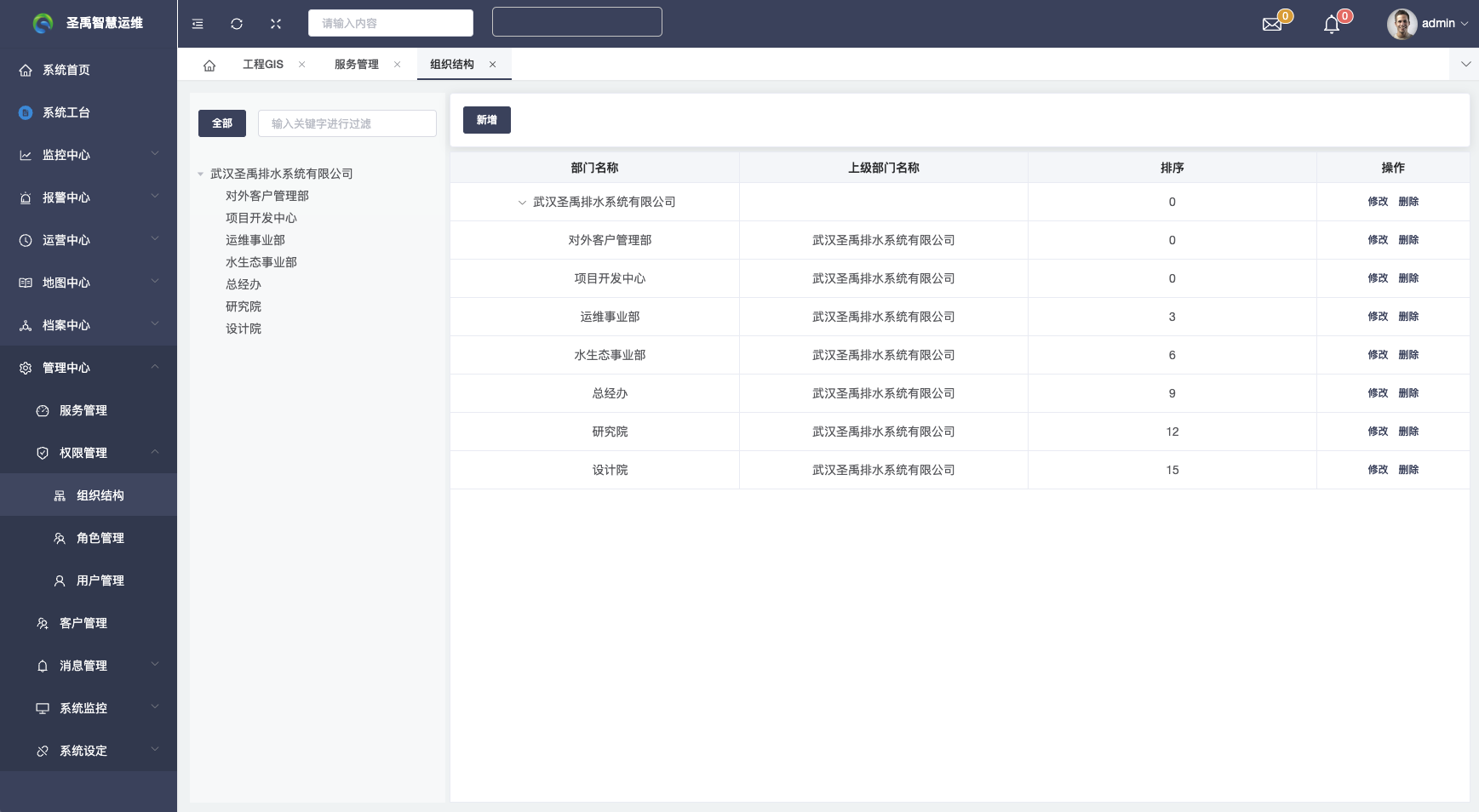Click 修改 for 运维事业部 row
This screenshot has height=812, width=1479.
point(1378,317)
